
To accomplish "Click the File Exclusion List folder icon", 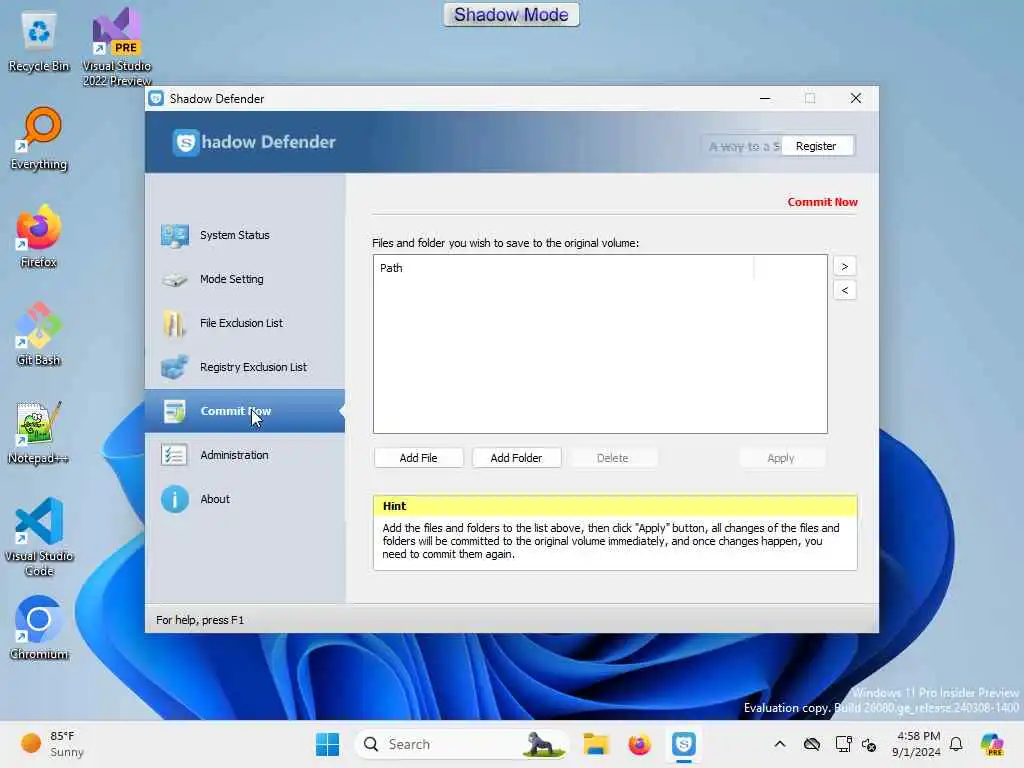I will 175,323.
